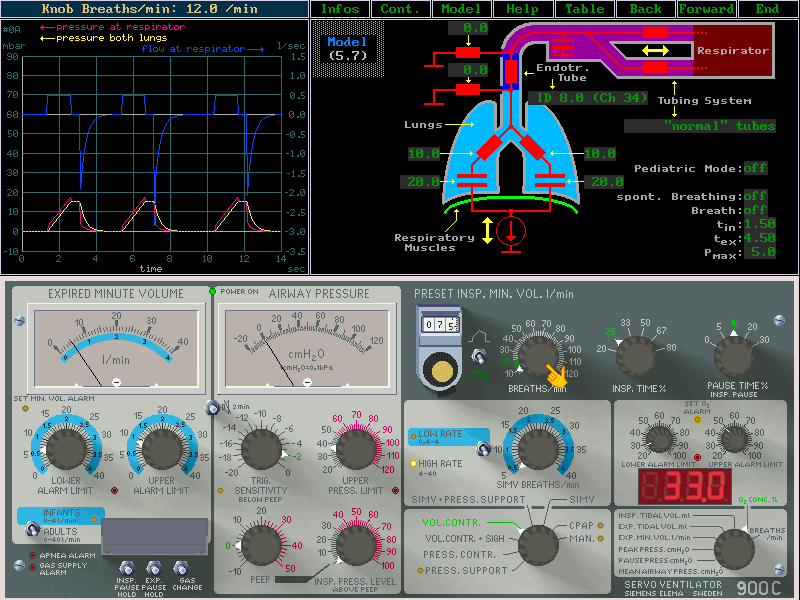Click the PEEP control knob

tap(260, 546)
